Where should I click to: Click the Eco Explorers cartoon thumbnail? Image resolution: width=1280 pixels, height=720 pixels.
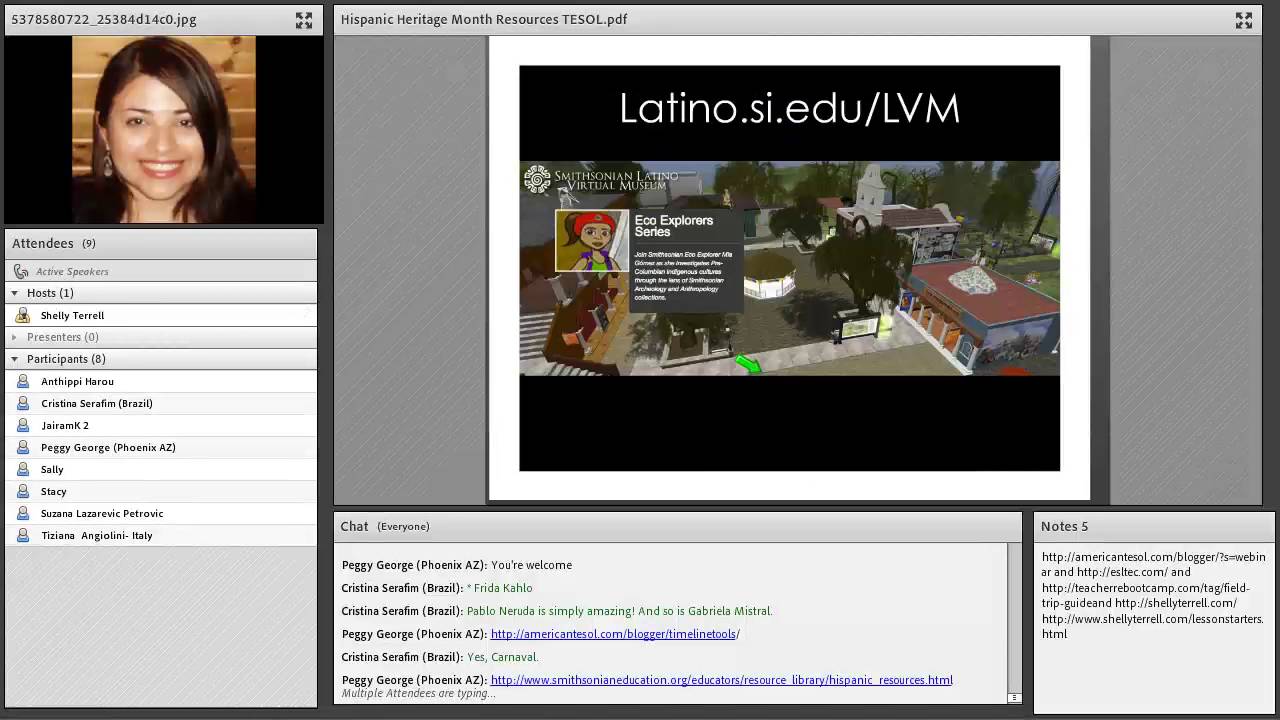click(592, 240)
